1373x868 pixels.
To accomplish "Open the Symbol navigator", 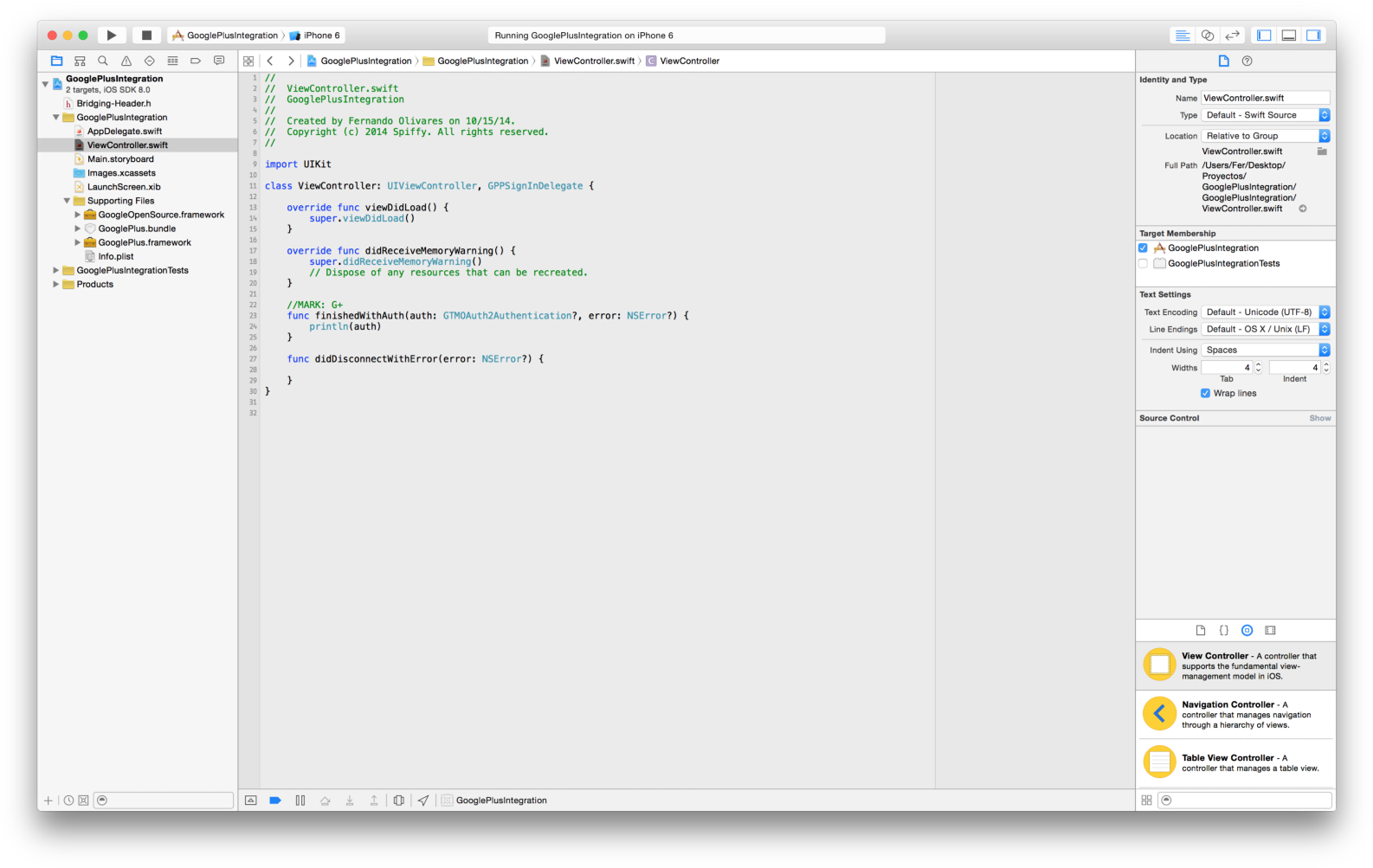I will pyautogui.click(x=80, y=61).
